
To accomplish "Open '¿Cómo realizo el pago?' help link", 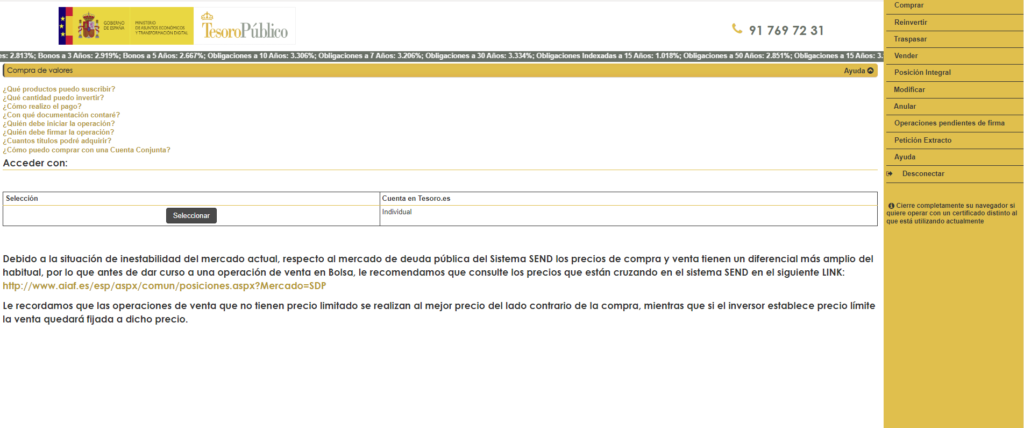I will point(42,106).
